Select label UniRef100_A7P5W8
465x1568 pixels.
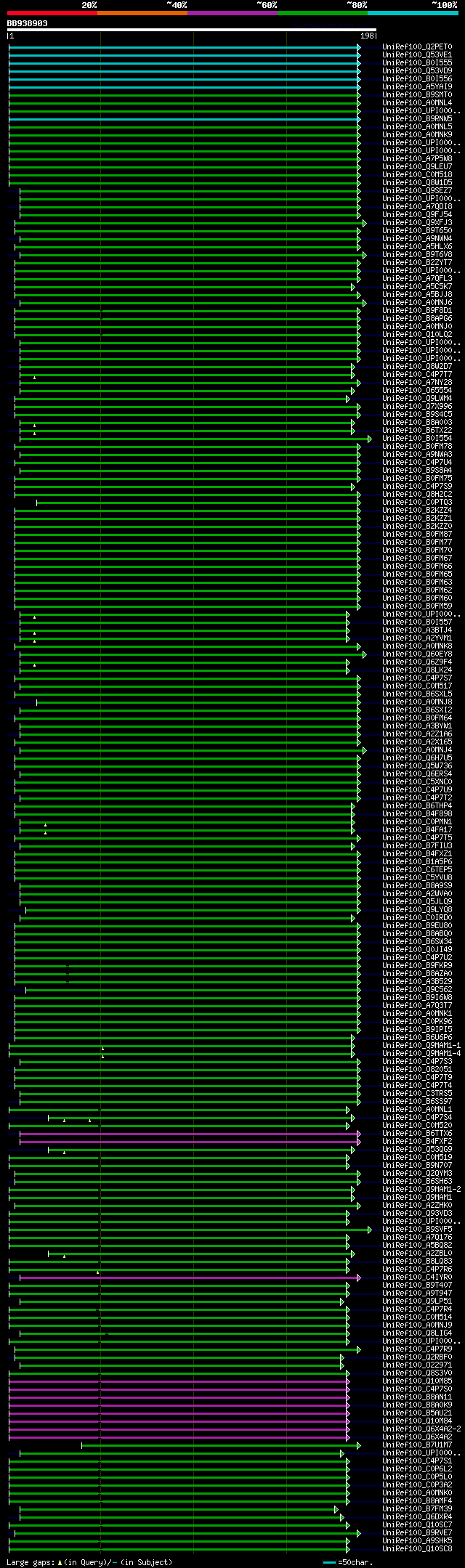(417, 159)
